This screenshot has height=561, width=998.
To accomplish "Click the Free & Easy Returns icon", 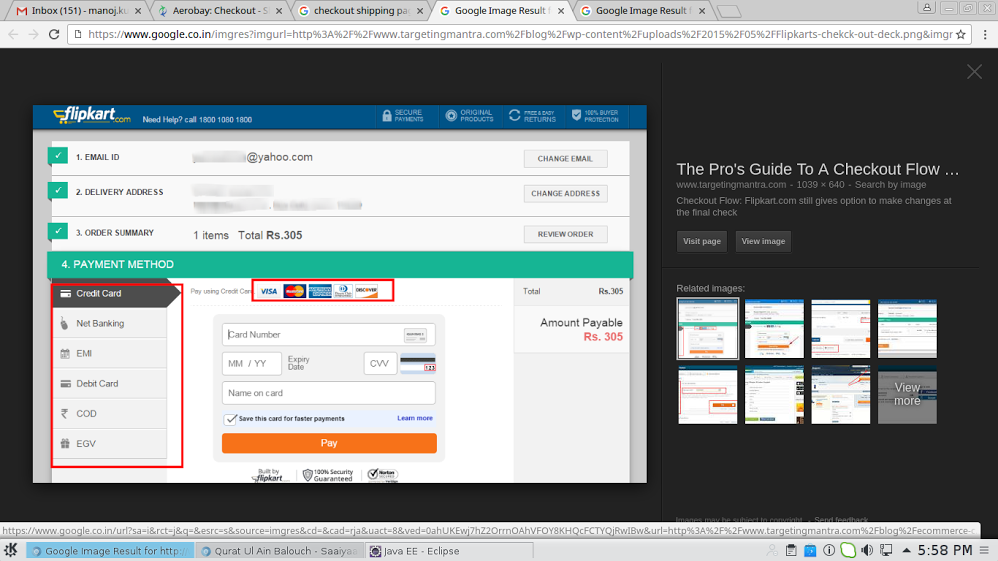I will [x=514, y=115].
